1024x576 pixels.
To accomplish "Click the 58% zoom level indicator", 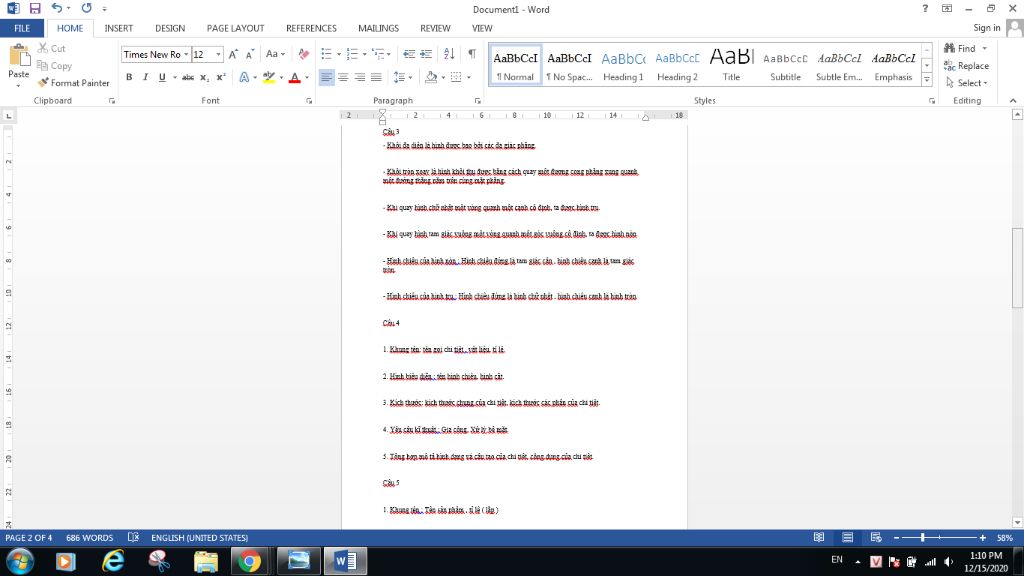I will 1004,537.
